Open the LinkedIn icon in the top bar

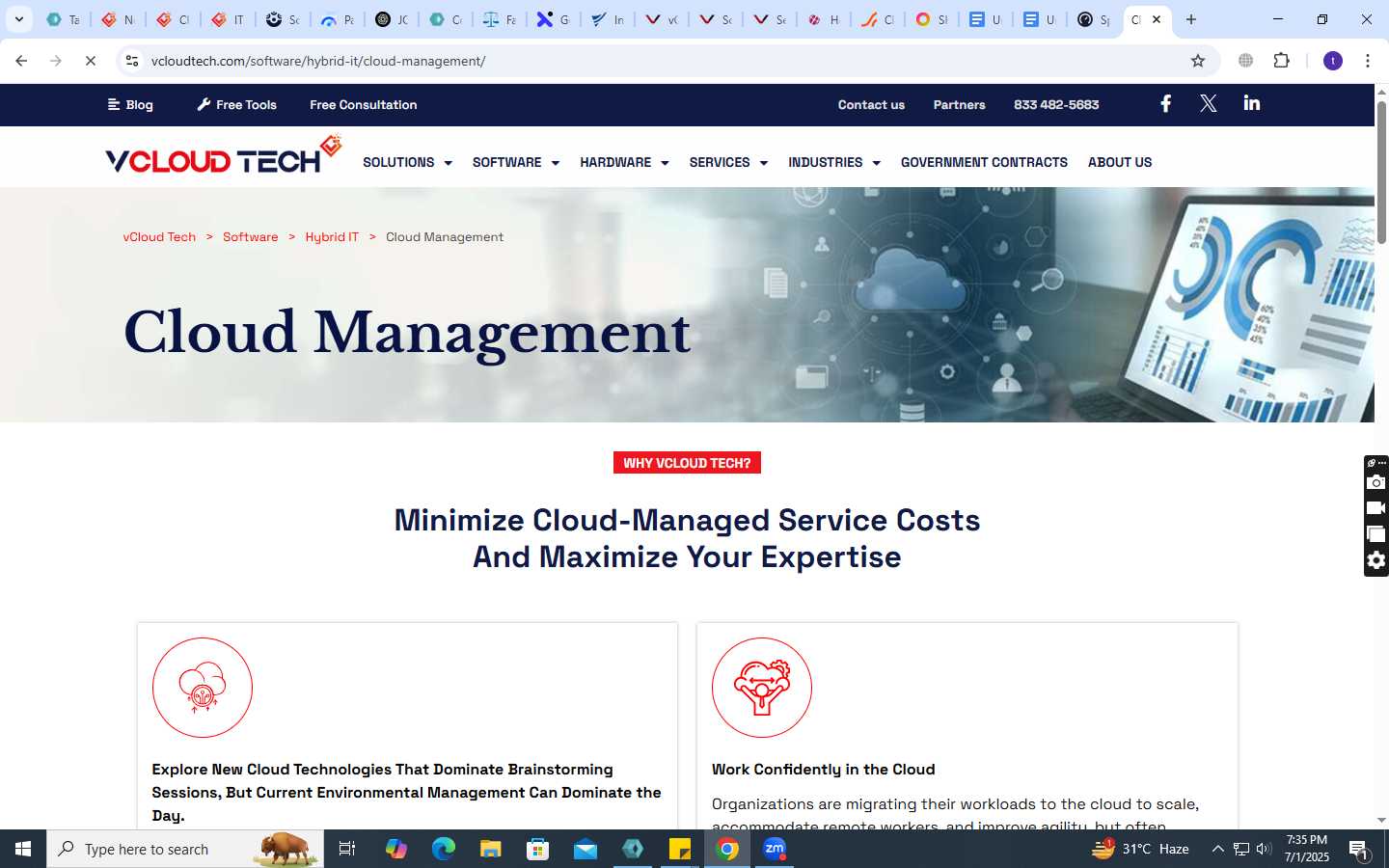tap(1251, 103)
